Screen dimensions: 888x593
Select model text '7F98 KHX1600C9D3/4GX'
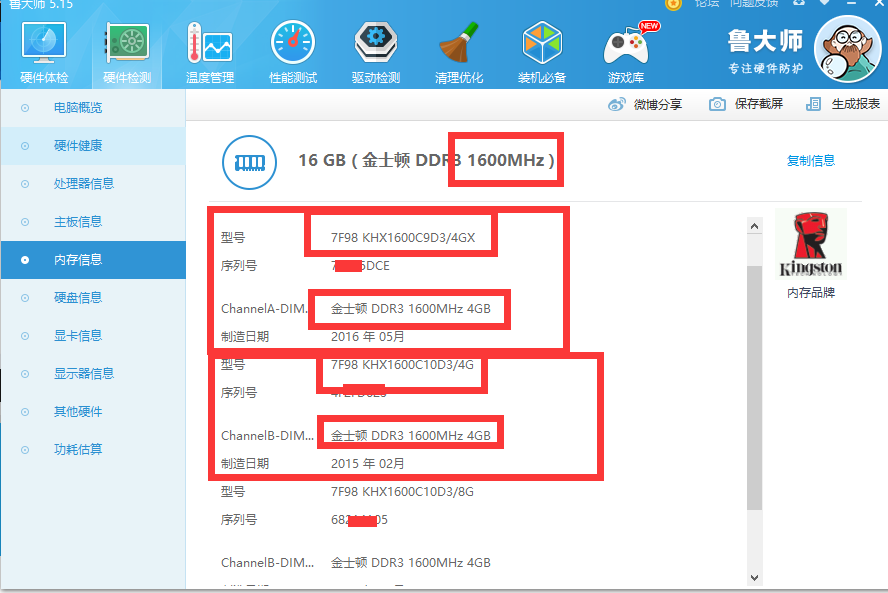click(403, 238)
